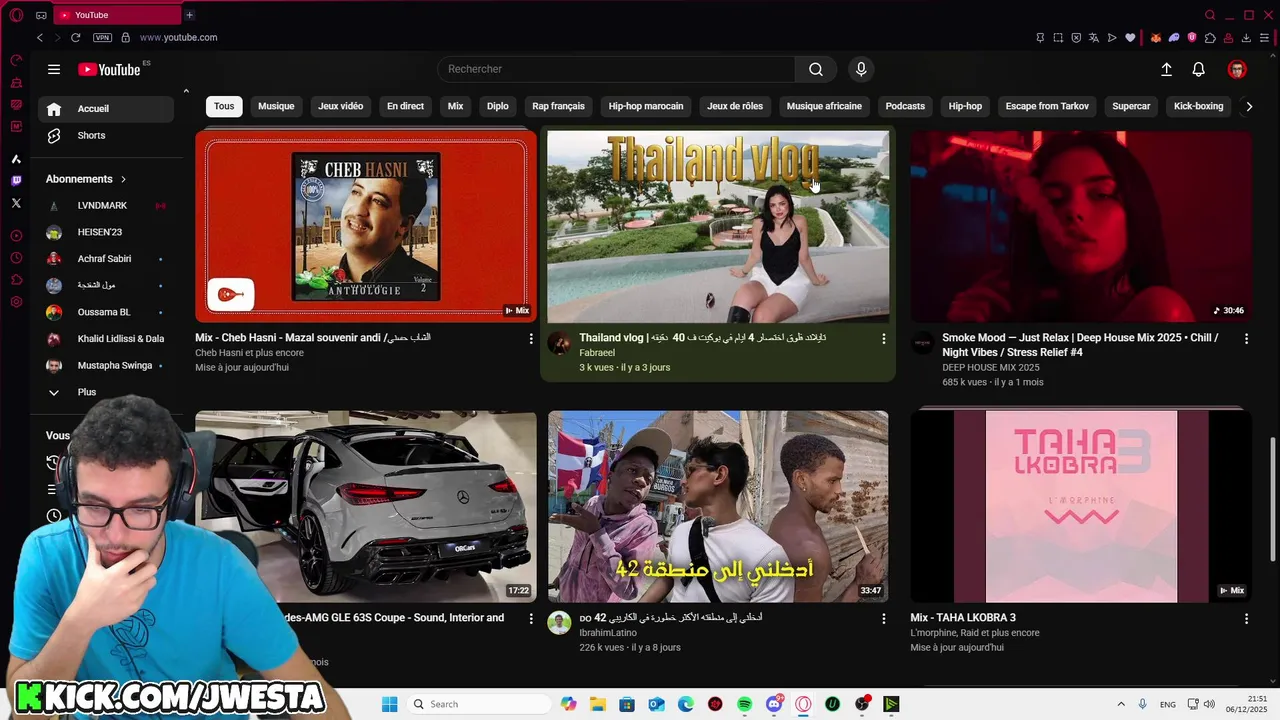This screenshot has height=720, width=1280.
Task: Open options menu for Cheb Hasni mix
Action: pos(531,339)
